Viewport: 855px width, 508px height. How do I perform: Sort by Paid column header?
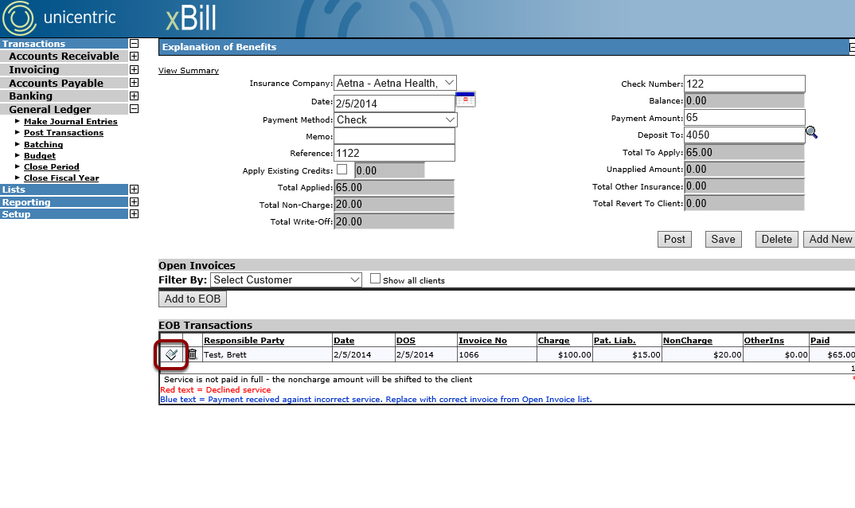pyautogui.click(x=820, y=340)
